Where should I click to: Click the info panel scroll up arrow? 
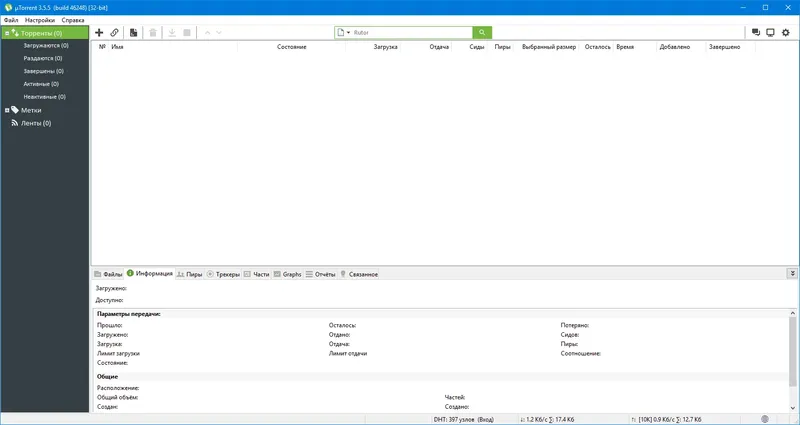tap(792, 313)
